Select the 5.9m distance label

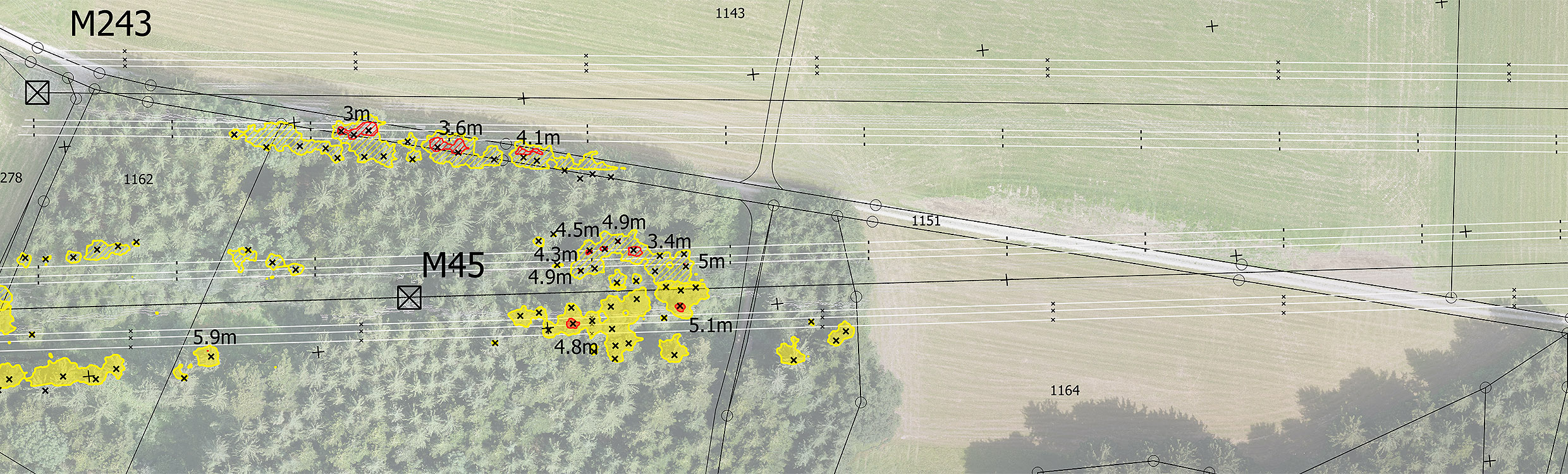(215, 337)
